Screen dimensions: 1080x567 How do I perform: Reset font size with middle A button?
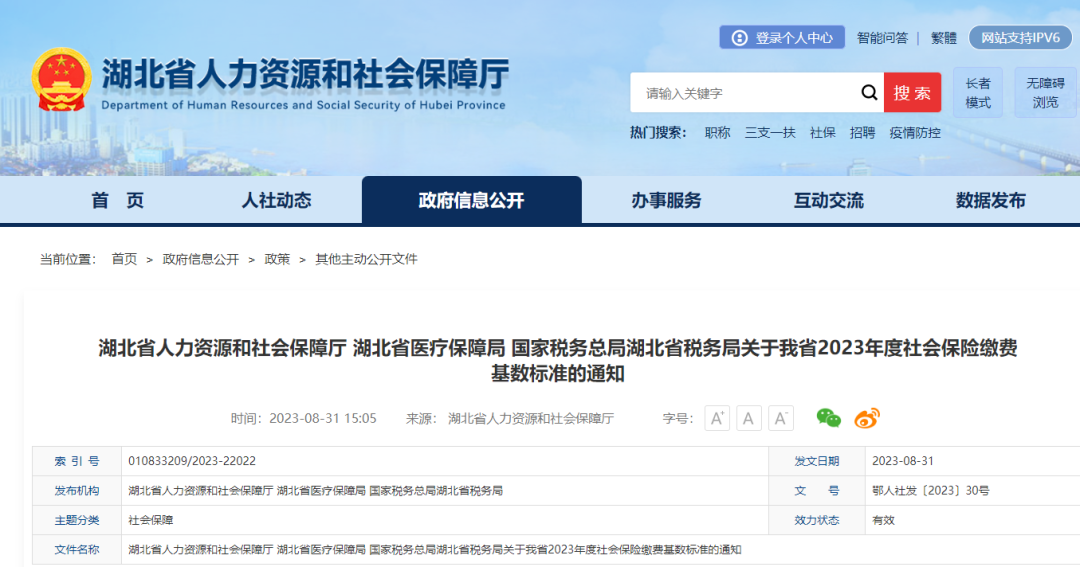click(x=749, y=418)
